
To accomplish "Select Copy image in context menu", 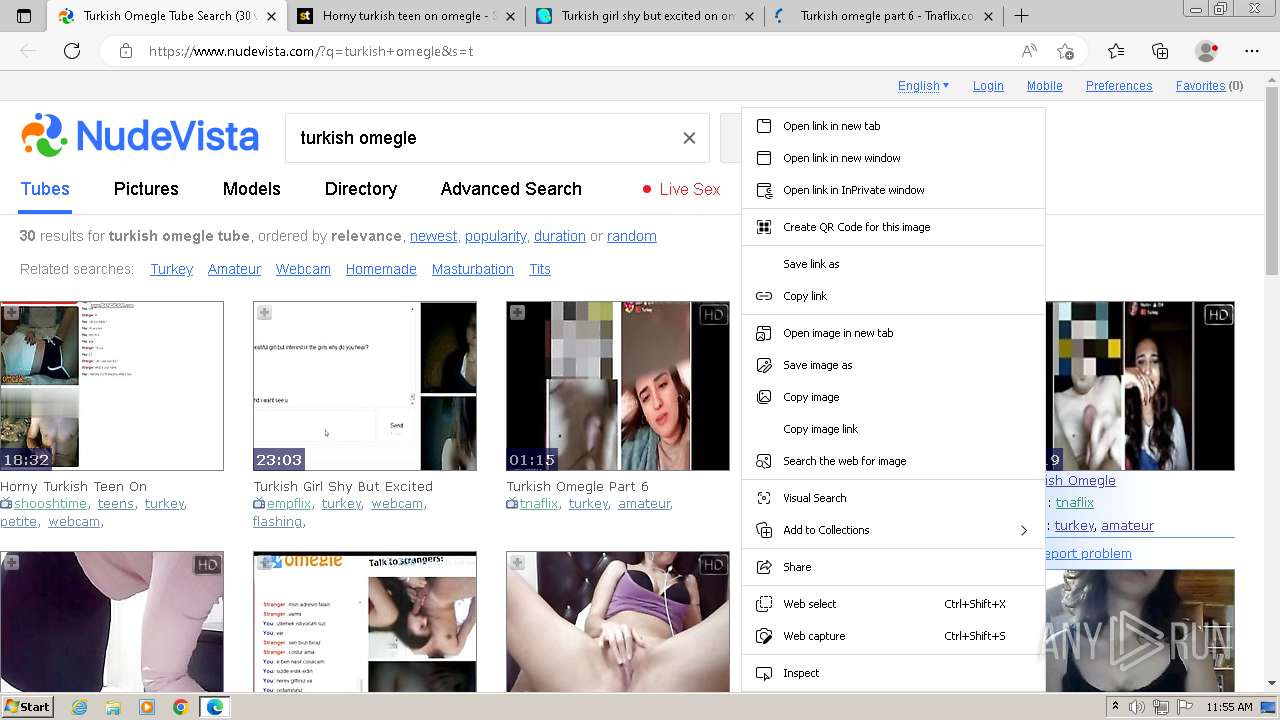I will [x=893, y=397].
